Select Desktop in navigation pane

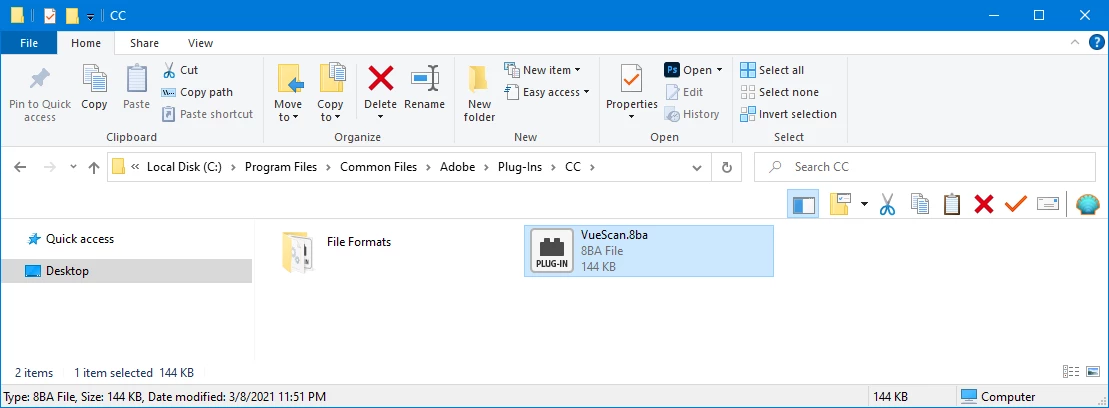[127, 271]
